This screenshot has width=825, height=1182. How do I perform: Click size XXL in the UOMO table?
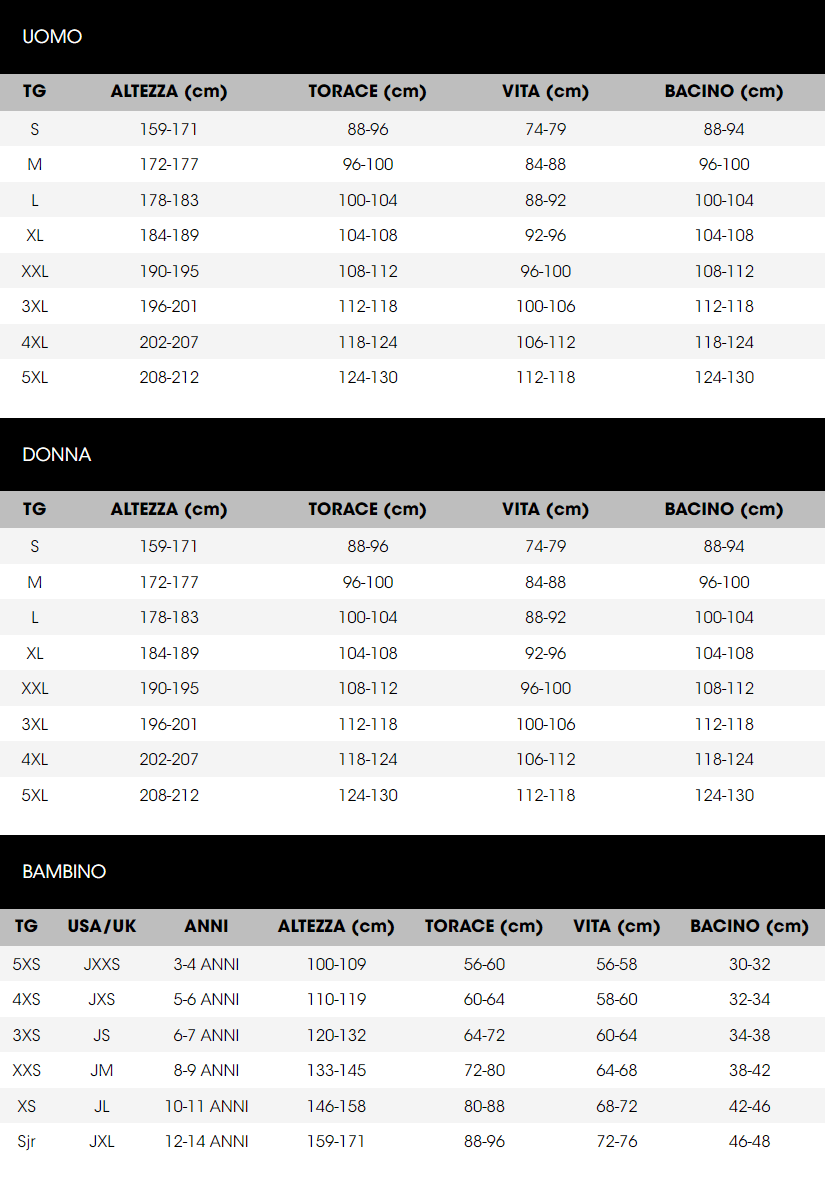click(x=35, y=271)
